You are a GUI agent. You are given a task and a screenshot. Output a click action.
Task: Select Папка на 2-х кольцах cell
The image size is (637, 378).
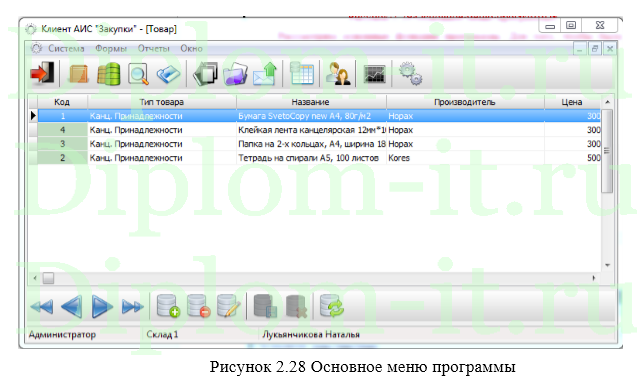pyautogui.click(x=311, y=143)
